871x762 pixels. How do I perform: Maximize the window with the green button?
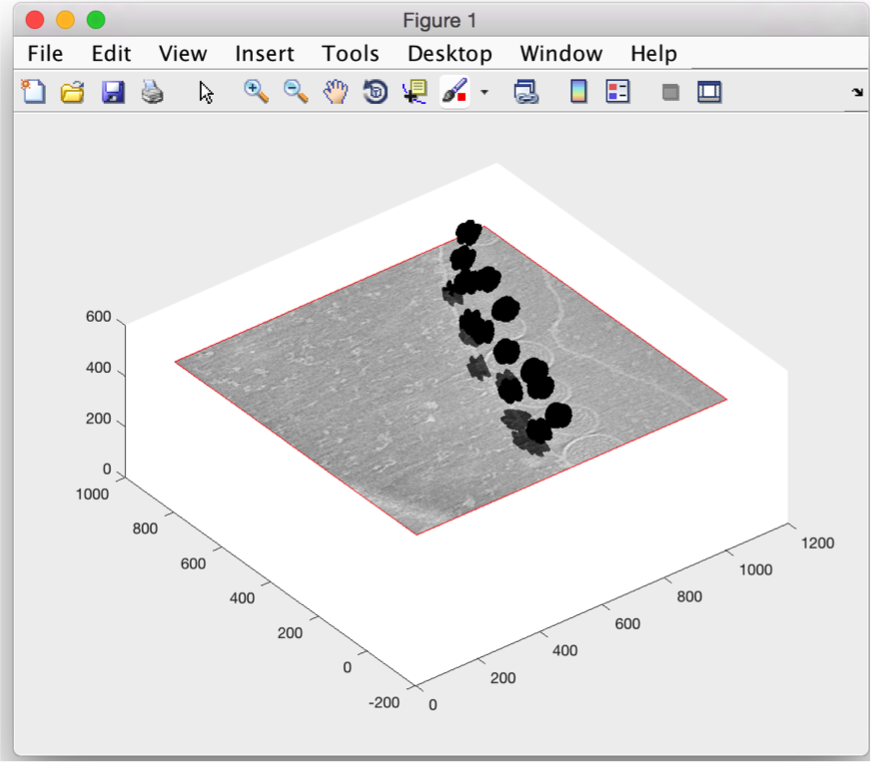[x=96, y=20]
